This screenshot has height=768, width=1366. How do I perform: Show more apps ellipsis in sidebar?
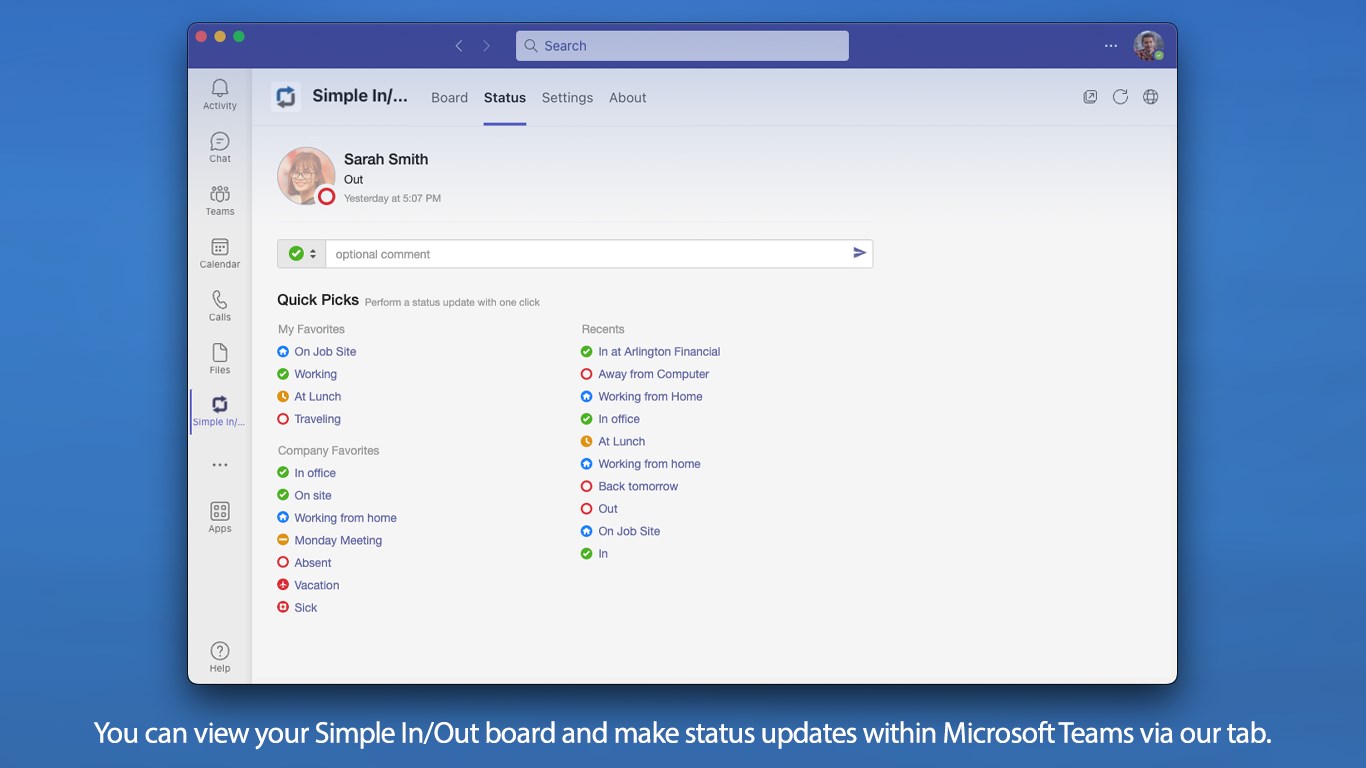coord(220,465)
